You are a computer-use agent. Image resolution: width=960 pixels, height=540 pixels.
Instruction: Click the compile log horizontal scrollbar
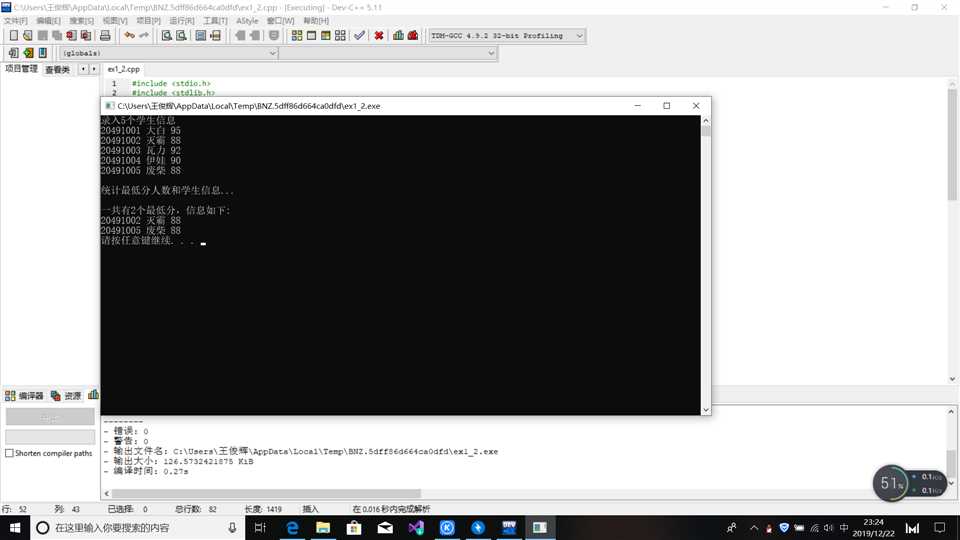(x=266, y=493)
